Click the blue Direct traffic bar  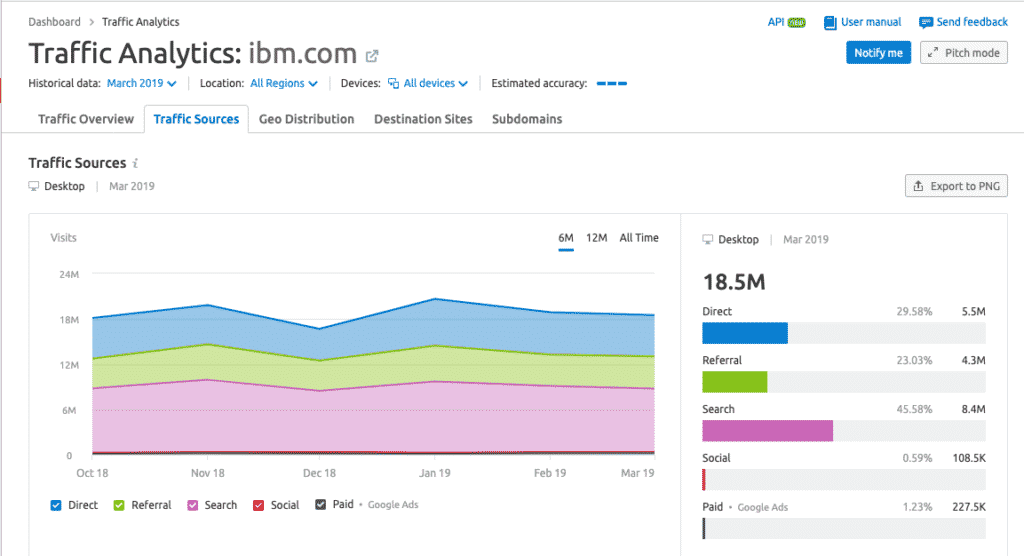click(744, 333)
